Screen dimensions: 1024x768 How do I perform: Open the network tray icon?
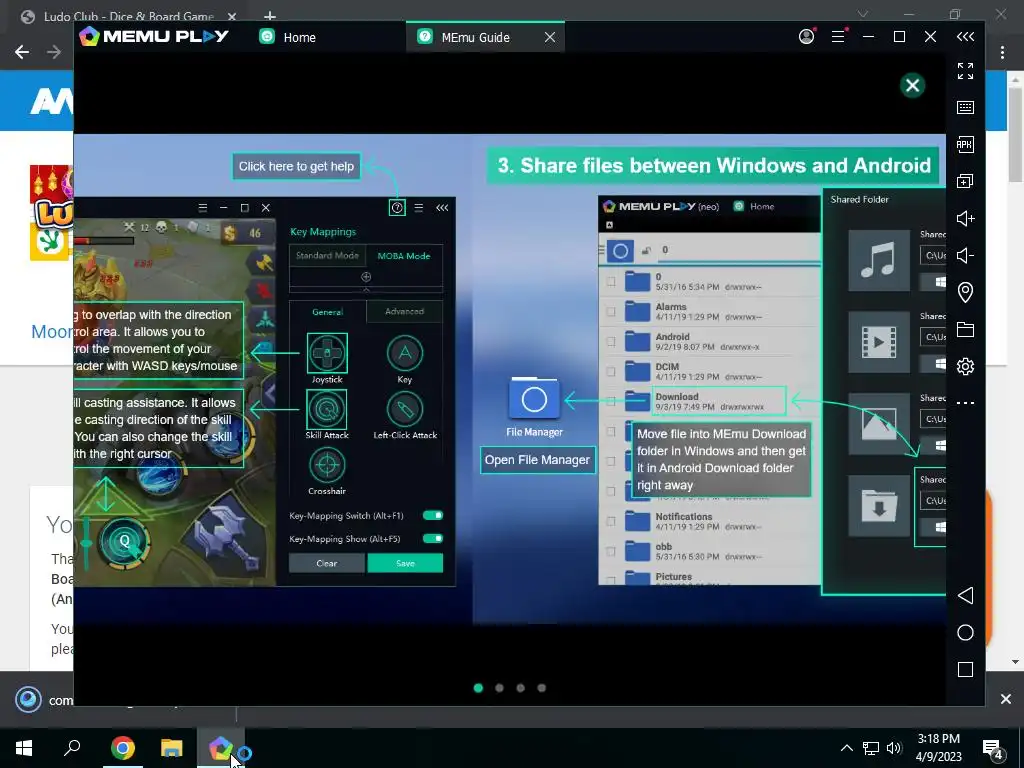(x=871, y=748)
